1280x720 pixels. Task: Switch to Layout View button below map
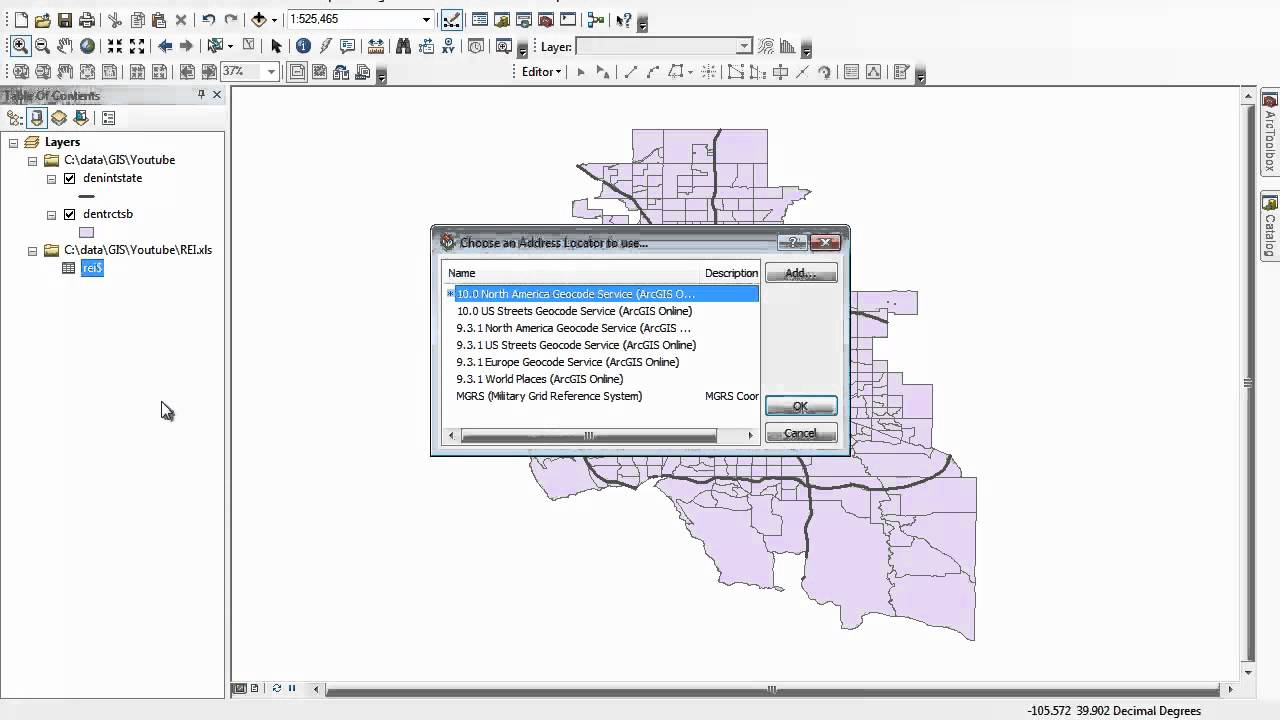click(x=254, y=688)
